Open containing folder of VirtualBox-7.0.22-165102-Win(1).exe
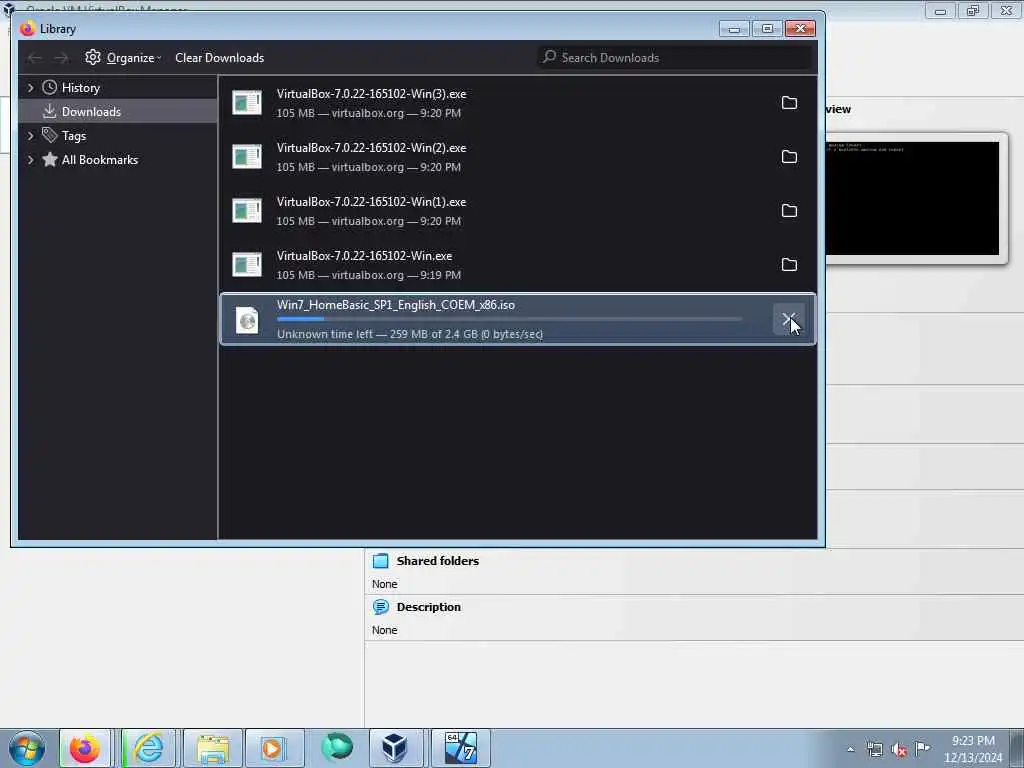This screenshot has width=1024, height=768. (789, 211)
